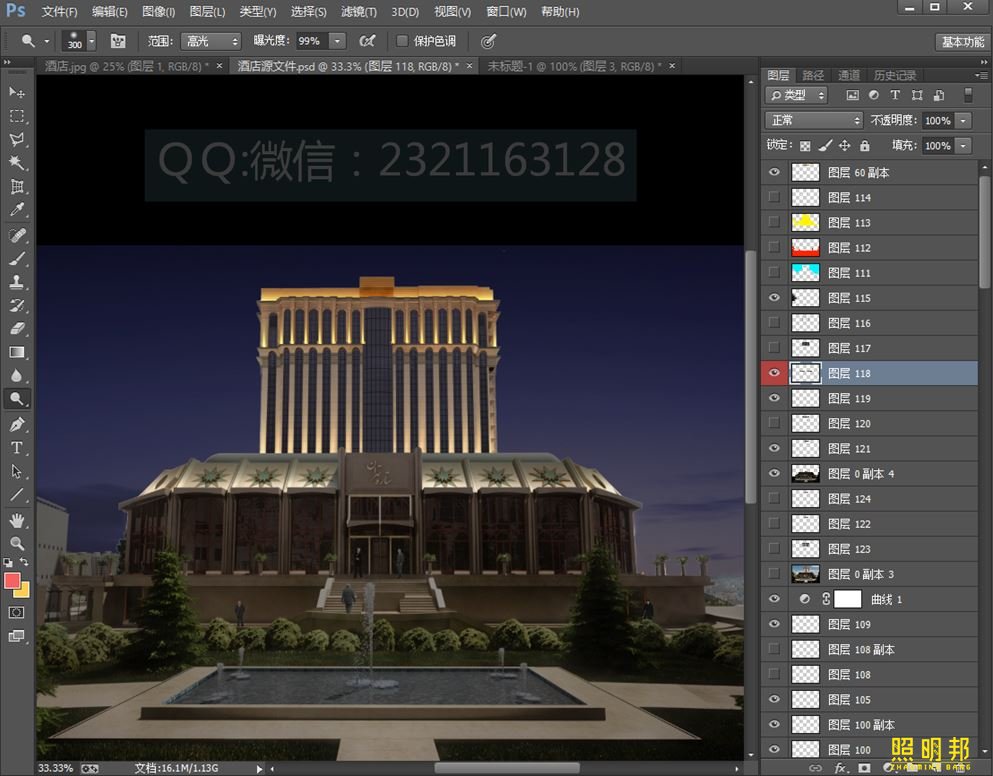Select the Hand tool

pos(17,520)
